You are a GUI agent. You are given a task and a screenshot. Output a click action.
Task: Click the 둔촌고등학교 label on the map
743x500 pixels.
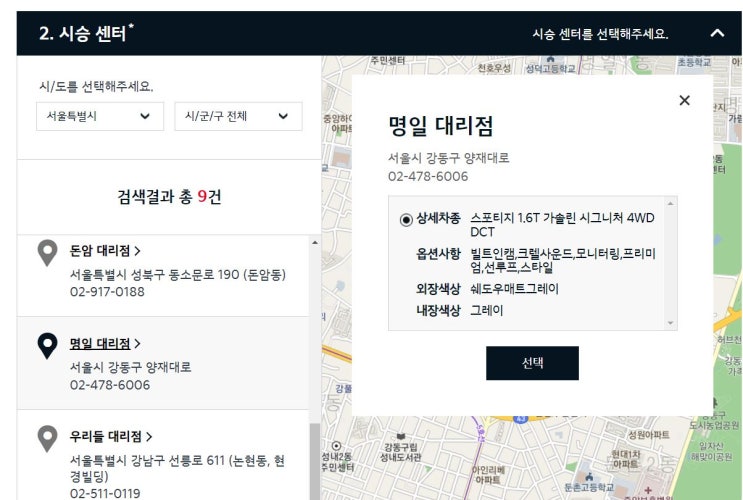pyautogui.click(x=589, y=487)
